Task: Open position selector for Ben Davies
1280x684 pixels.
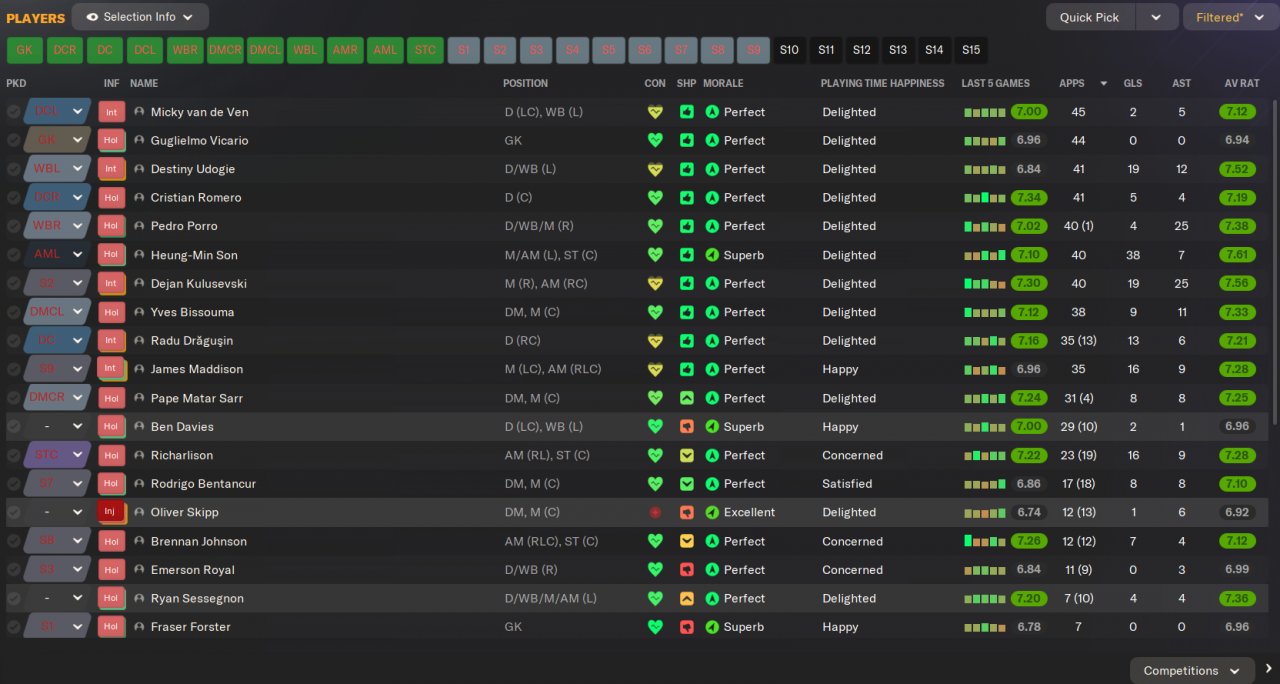Action: (x=58, y=426)
